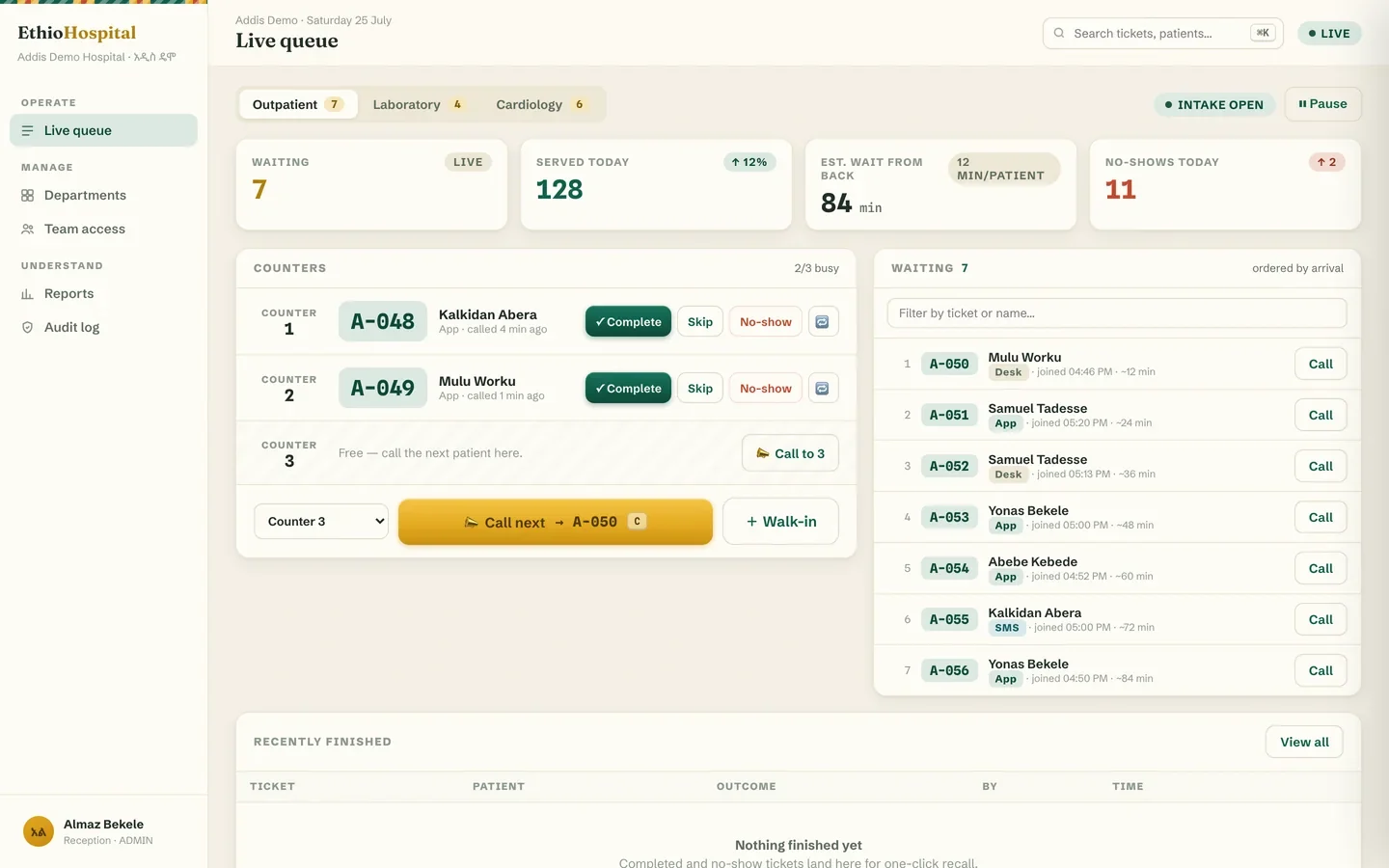Click Call to 3 button
This screenshot has height=868, width=1389.
click(790, 453)
